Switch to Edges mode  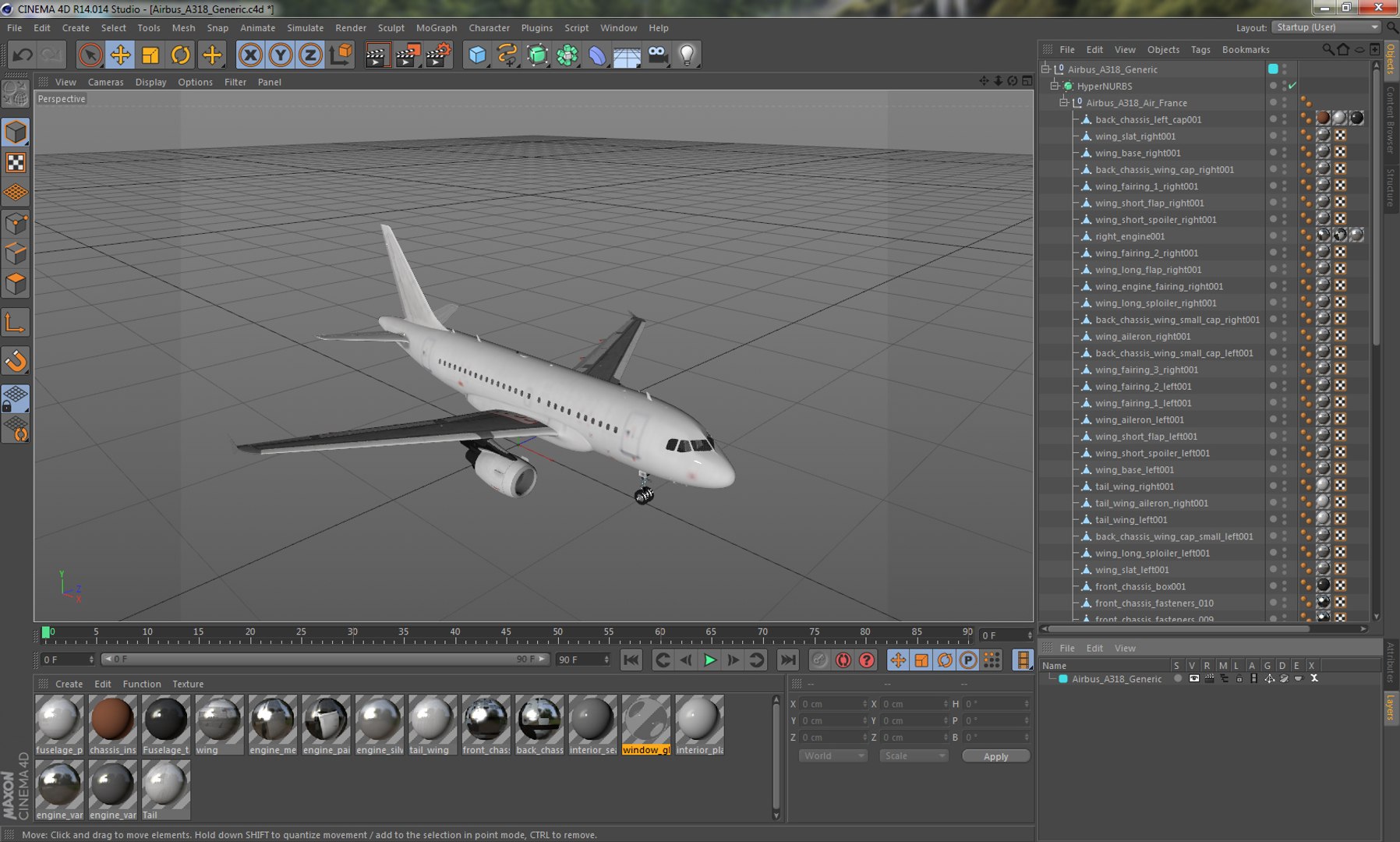(16, 253)
